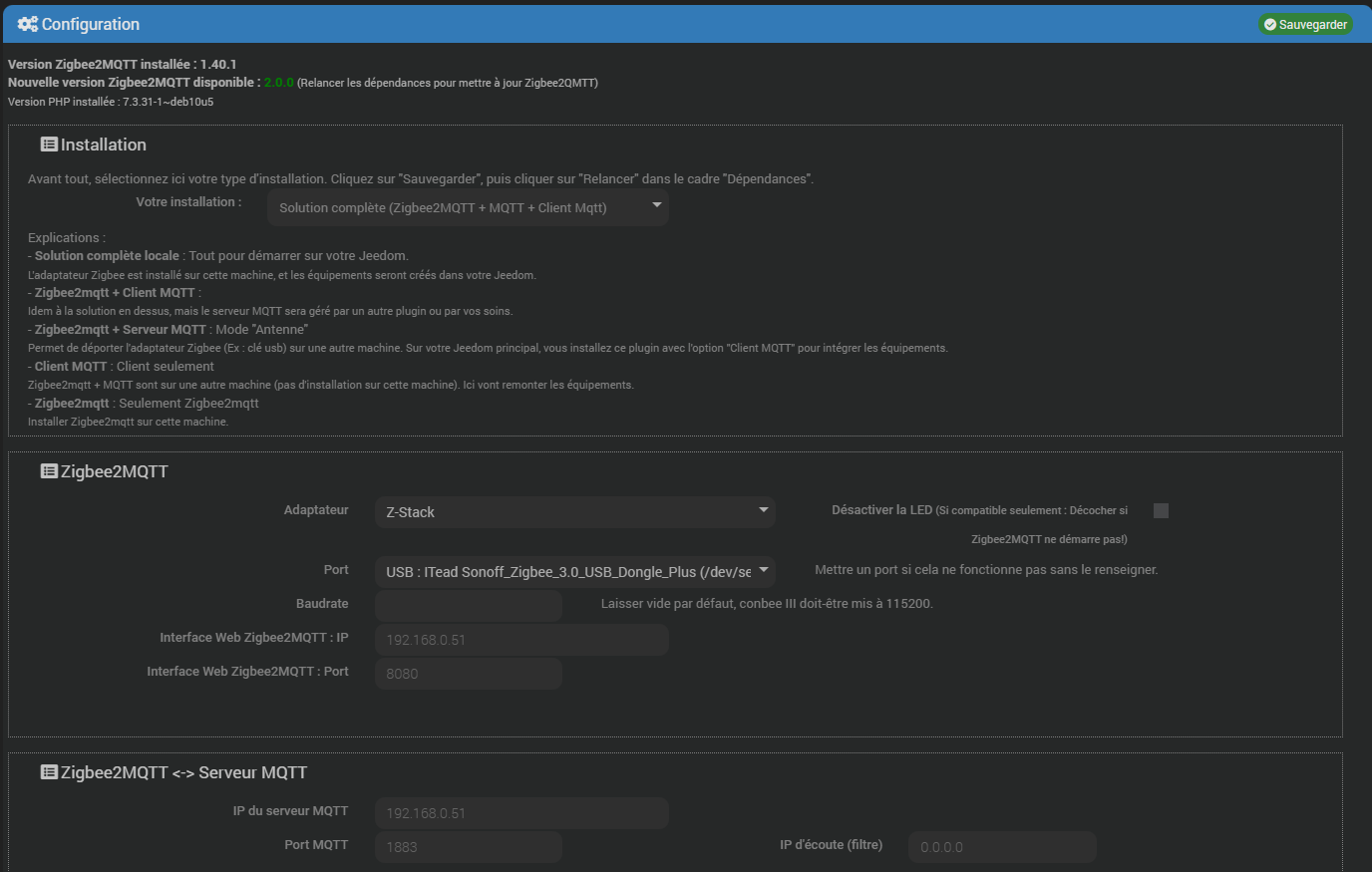Screen dimensions: 1372x872
Task: Open the Adaptateur Z-Stack dropdown
Action: tap(575, 511)
